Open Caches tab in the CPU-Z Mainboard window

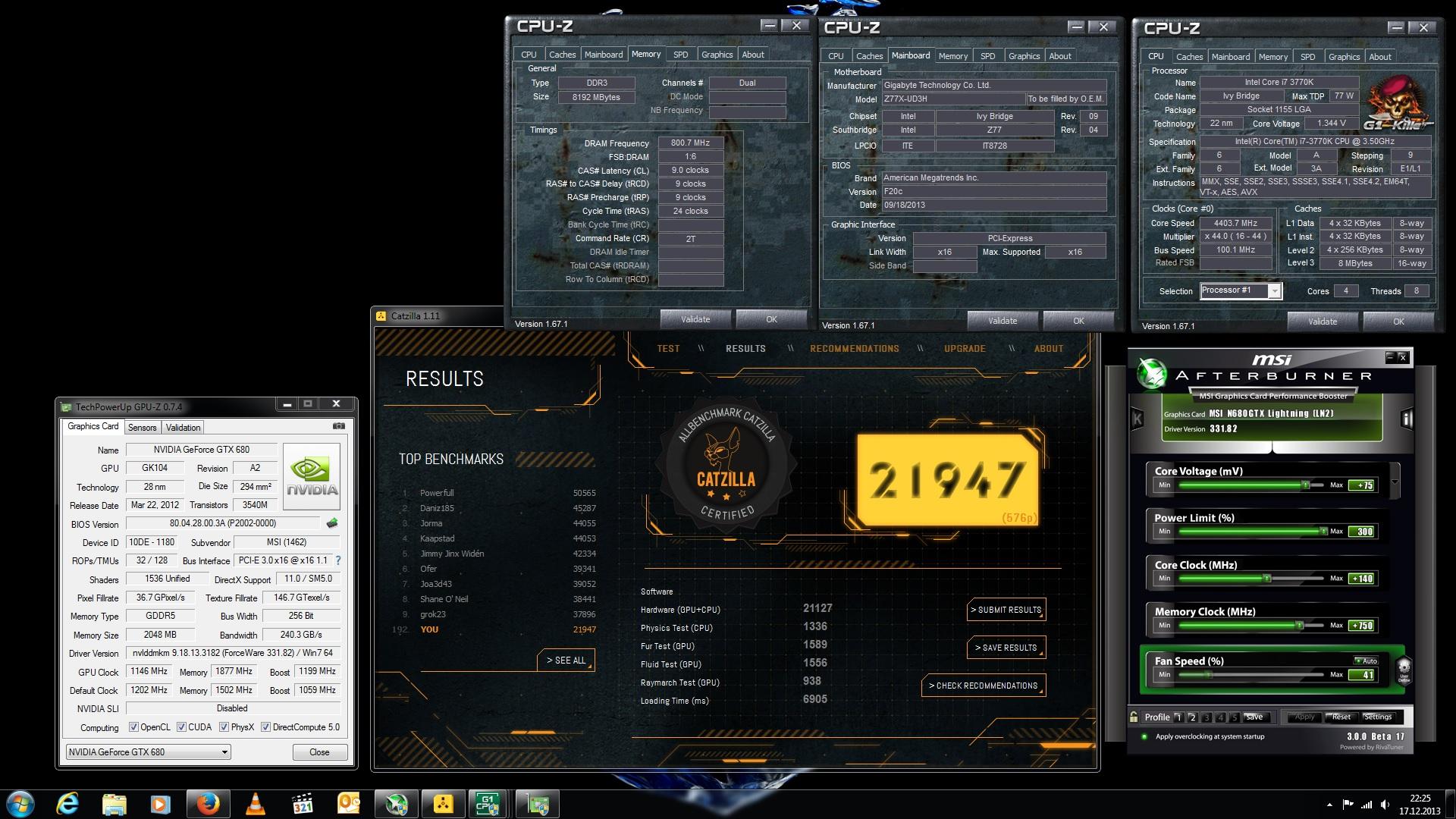[x=869, y=56]
